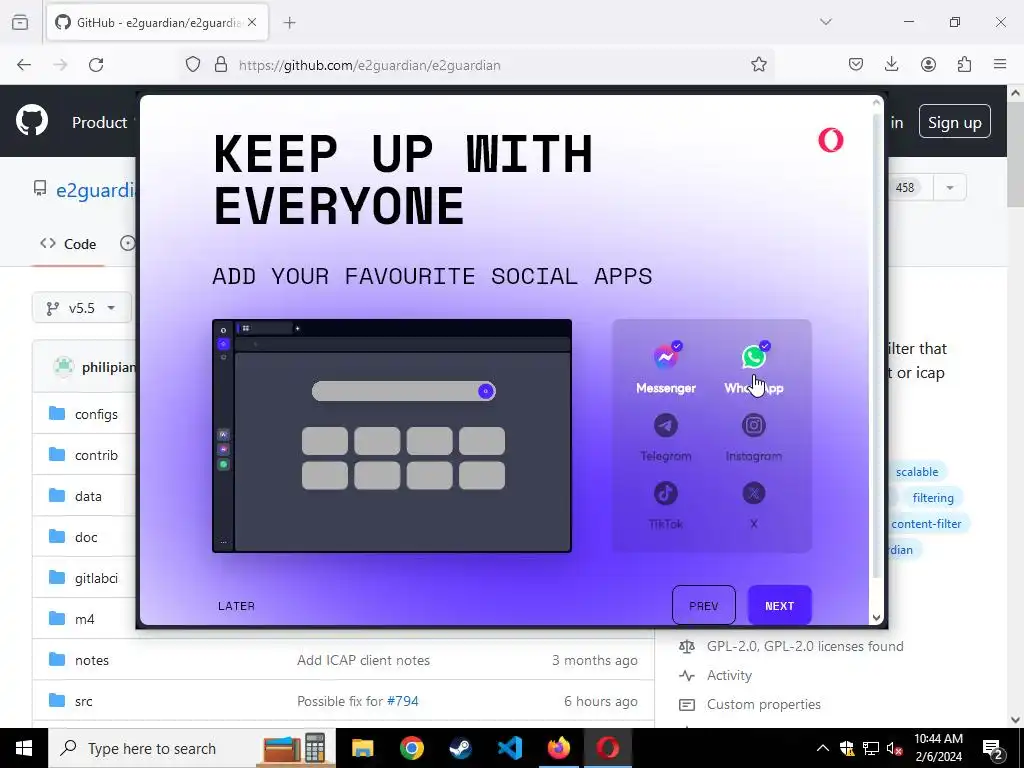The image size is (1024, 768).
Task: Open the repository Activity link
Action: pos(729,675)
